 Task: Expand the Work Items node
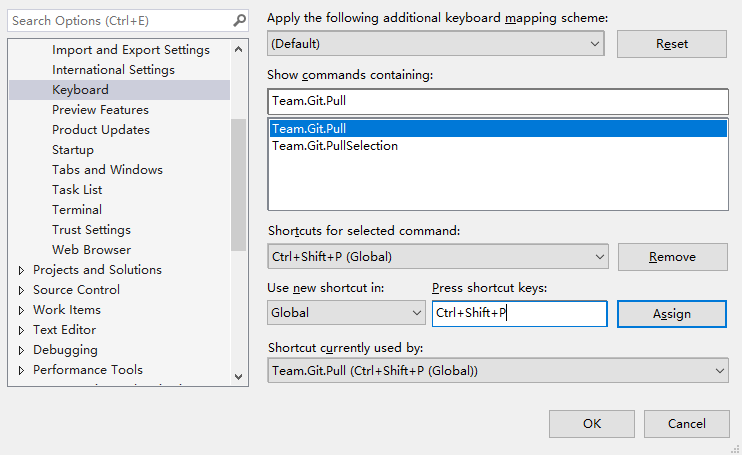tap(21, 310)
